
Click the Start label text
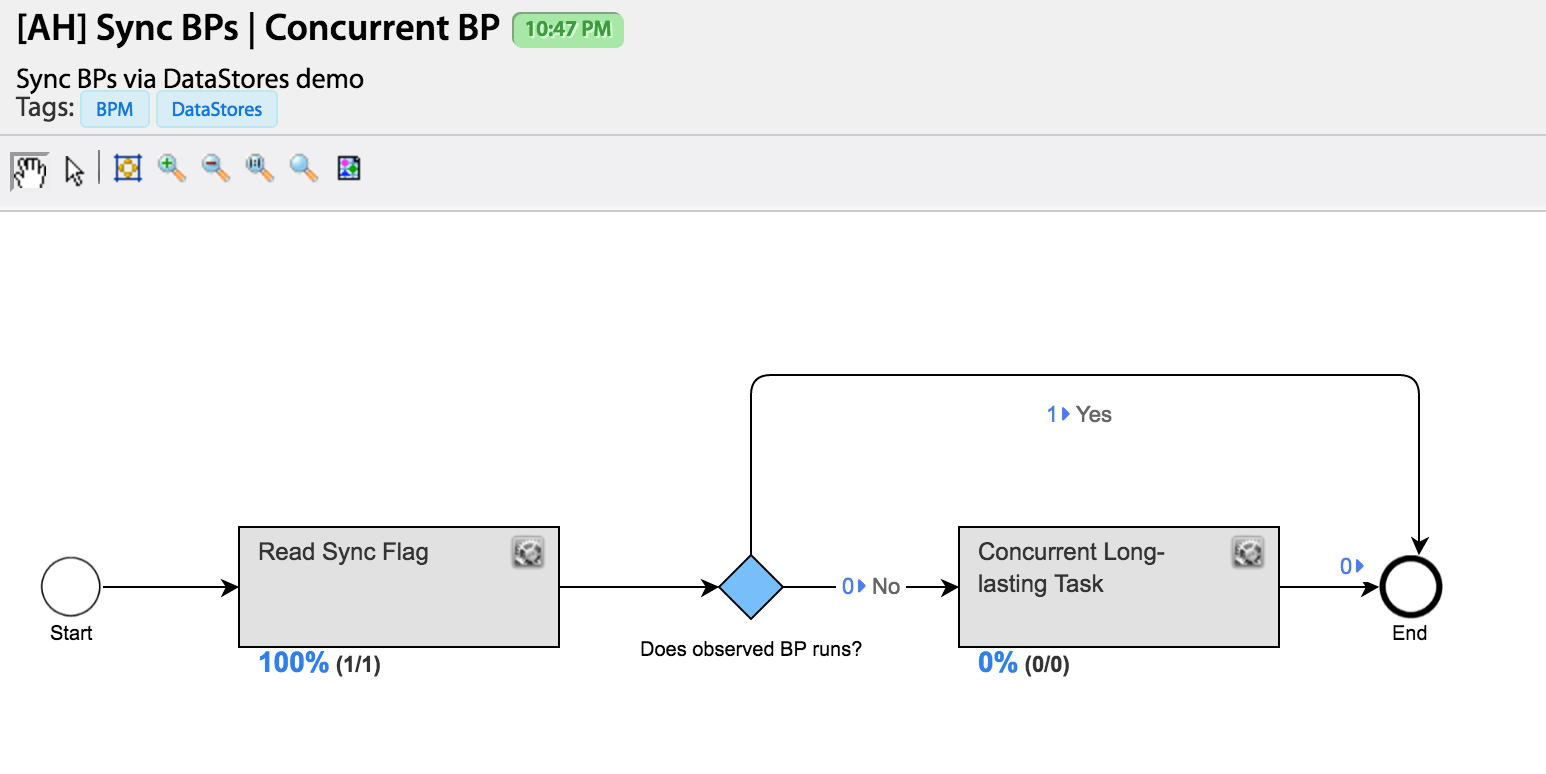[71, 633]
